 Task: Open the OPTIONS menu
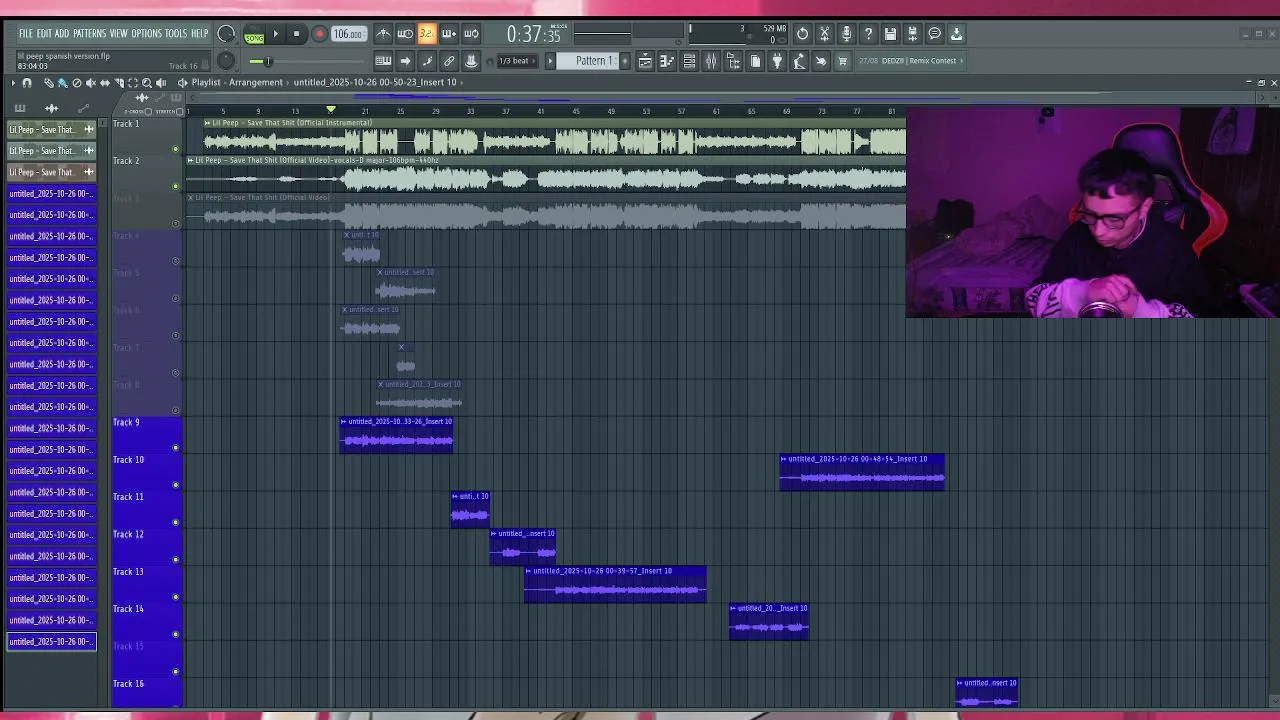point(146,34)
